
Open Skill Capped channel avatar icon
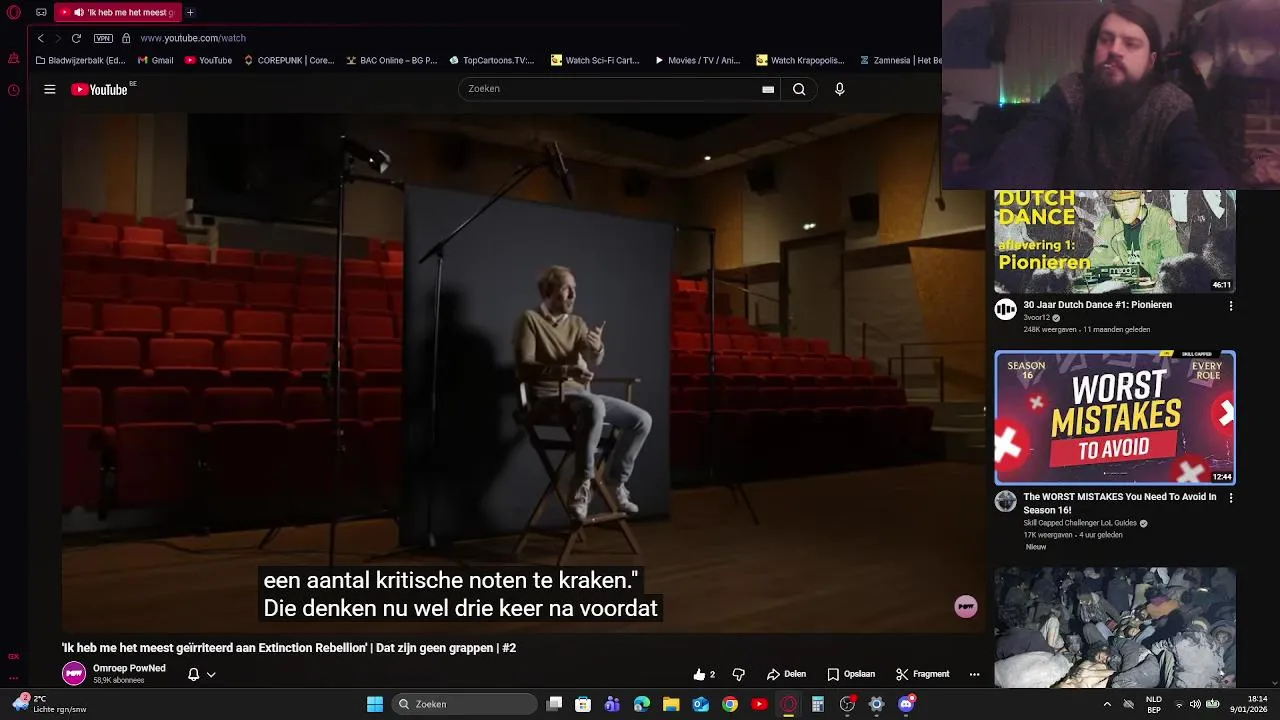click(x=1005, y=501)
